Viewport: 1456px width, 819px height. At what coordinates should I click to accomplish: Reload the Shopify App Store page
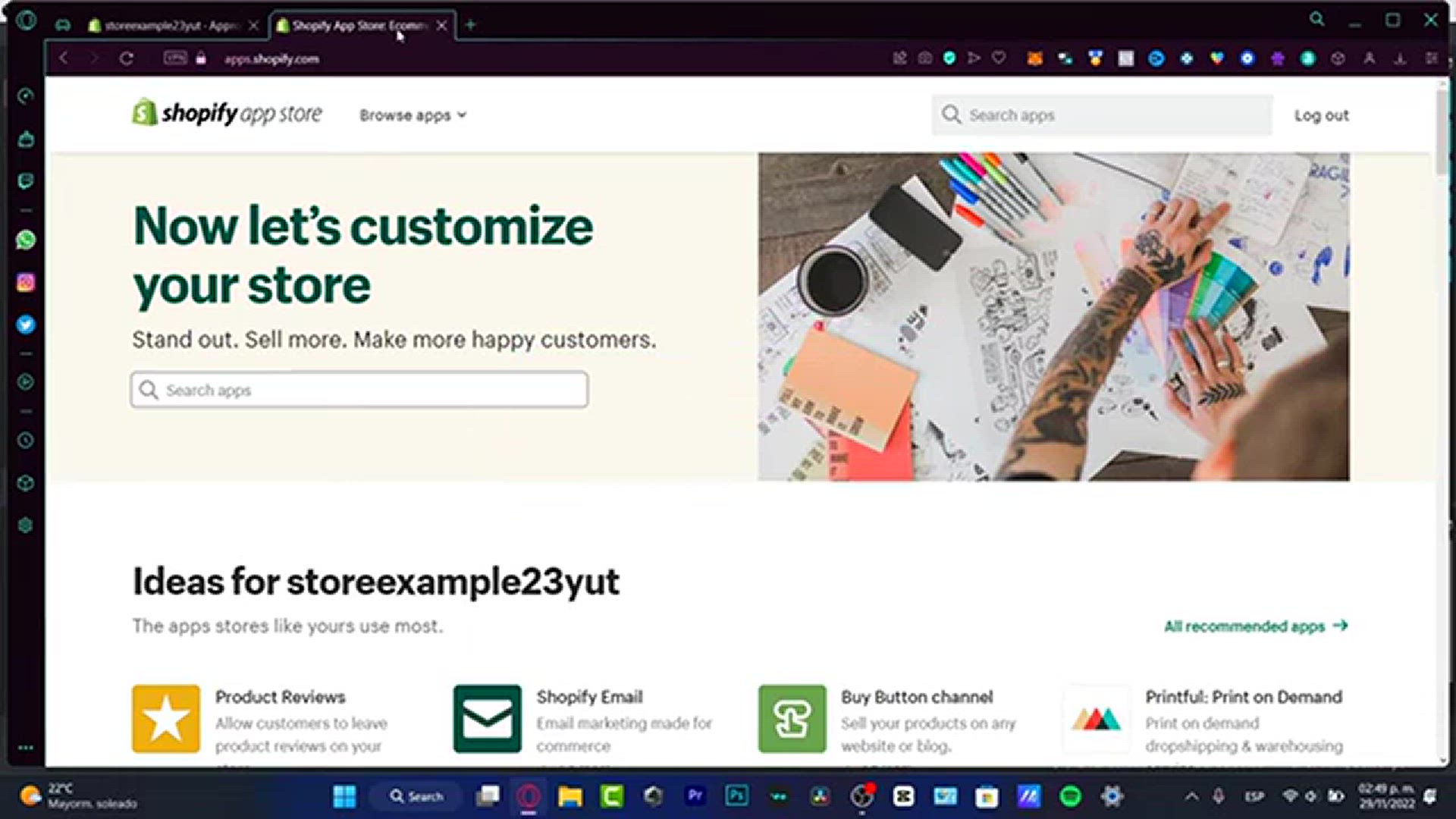[x=127, y=58]
